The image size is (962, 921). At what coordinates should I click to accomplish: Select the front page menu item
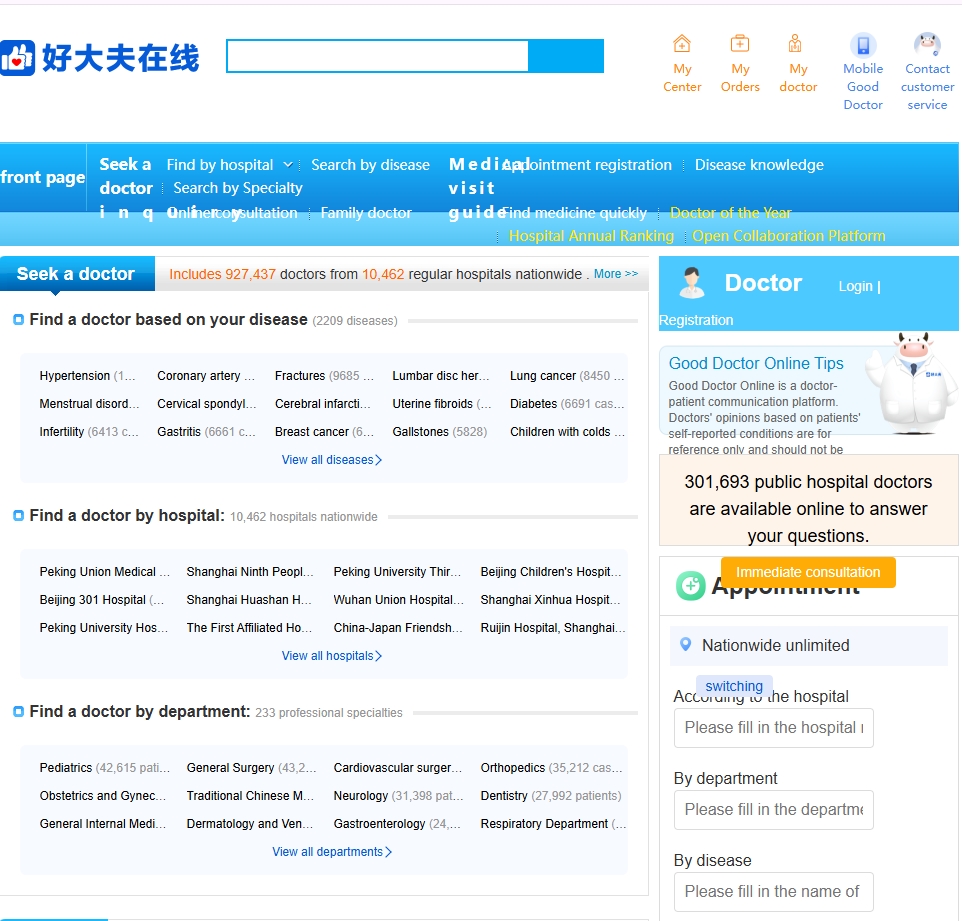[42, 177]
